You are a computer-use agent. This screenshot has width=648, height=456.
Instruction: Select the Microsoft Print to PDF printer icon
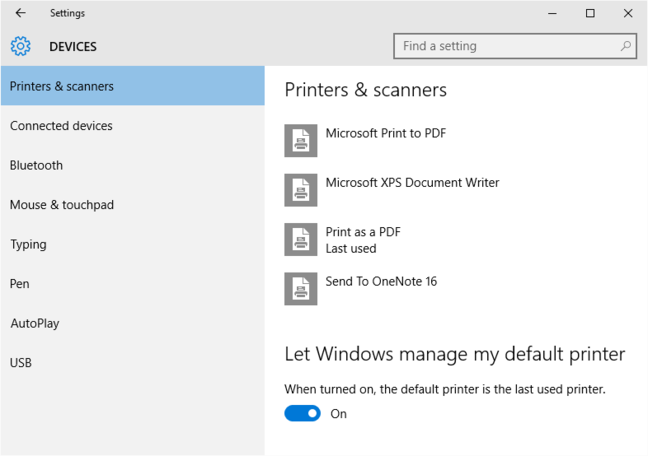[x=301, y=141]
